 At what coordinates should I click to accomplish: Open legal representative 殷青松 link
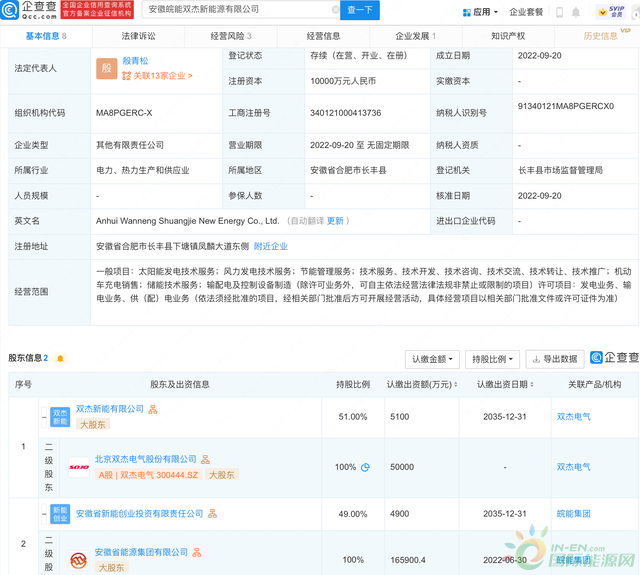(135, 61)
